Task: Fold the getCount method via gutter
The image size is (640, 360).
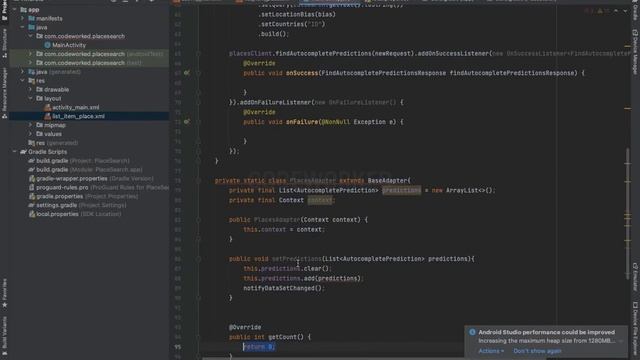Action: [x=198, y=337]
